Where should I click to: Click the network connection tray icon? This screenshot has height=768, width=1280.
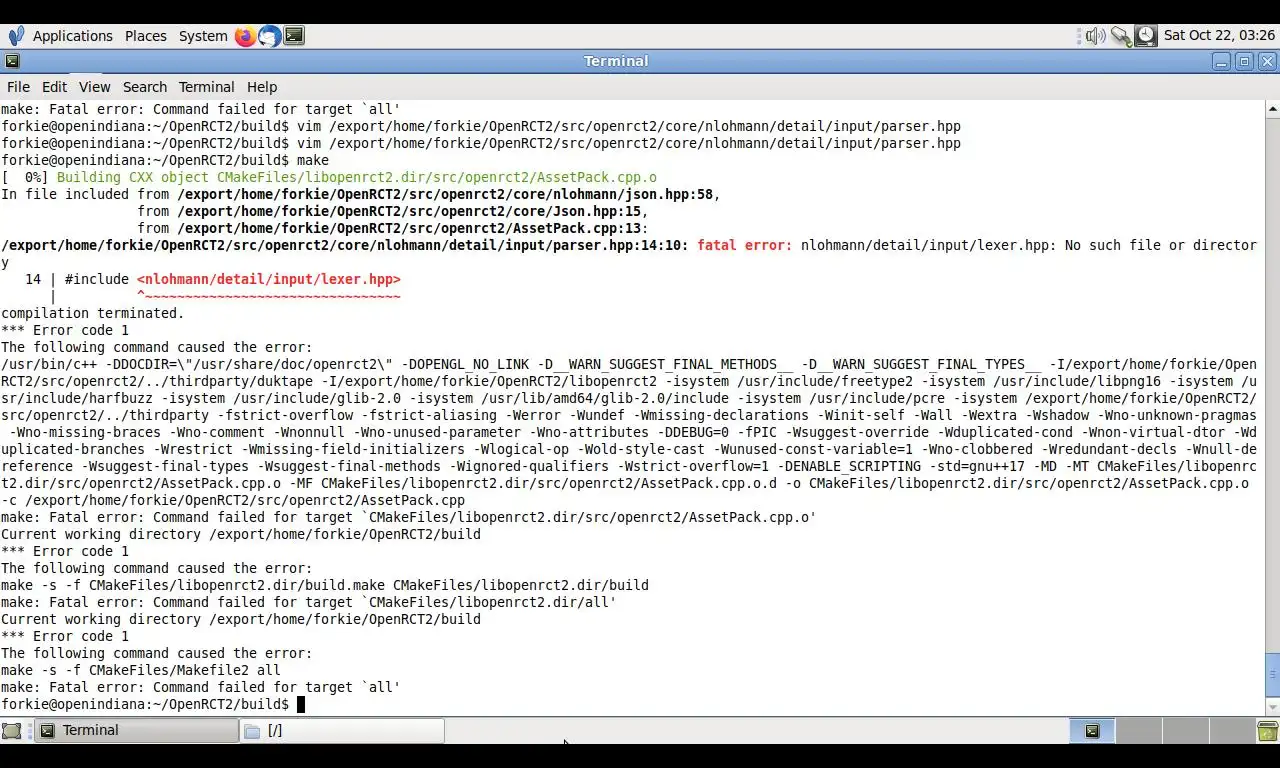[x=1121, y=36]
